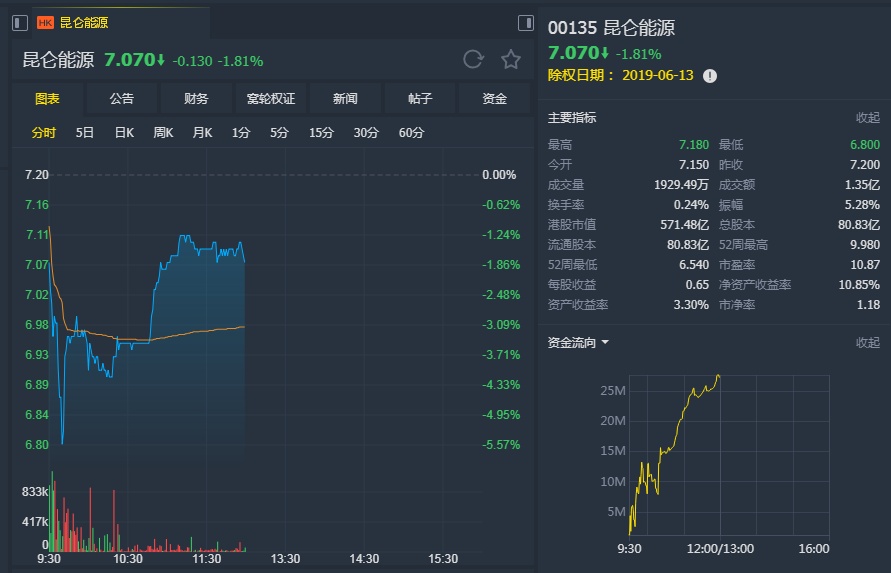This screenshot has width=891, height=573.
Task: Open the 资金流向 dropdown arrow
Action: (605, 343)
